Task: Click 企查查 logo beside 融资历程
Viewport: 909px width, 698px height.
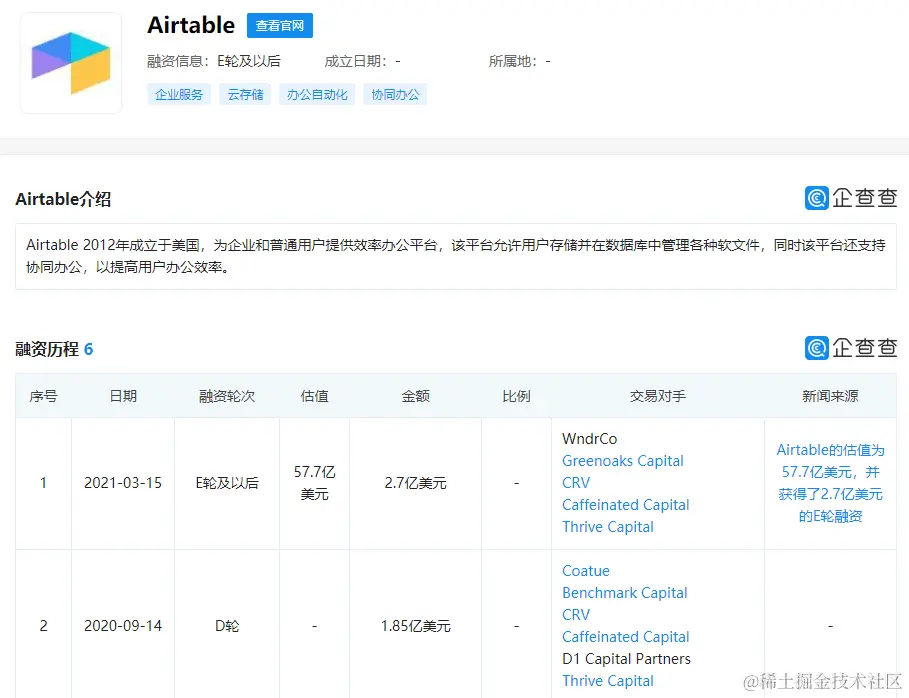Action: pos(850,348)
